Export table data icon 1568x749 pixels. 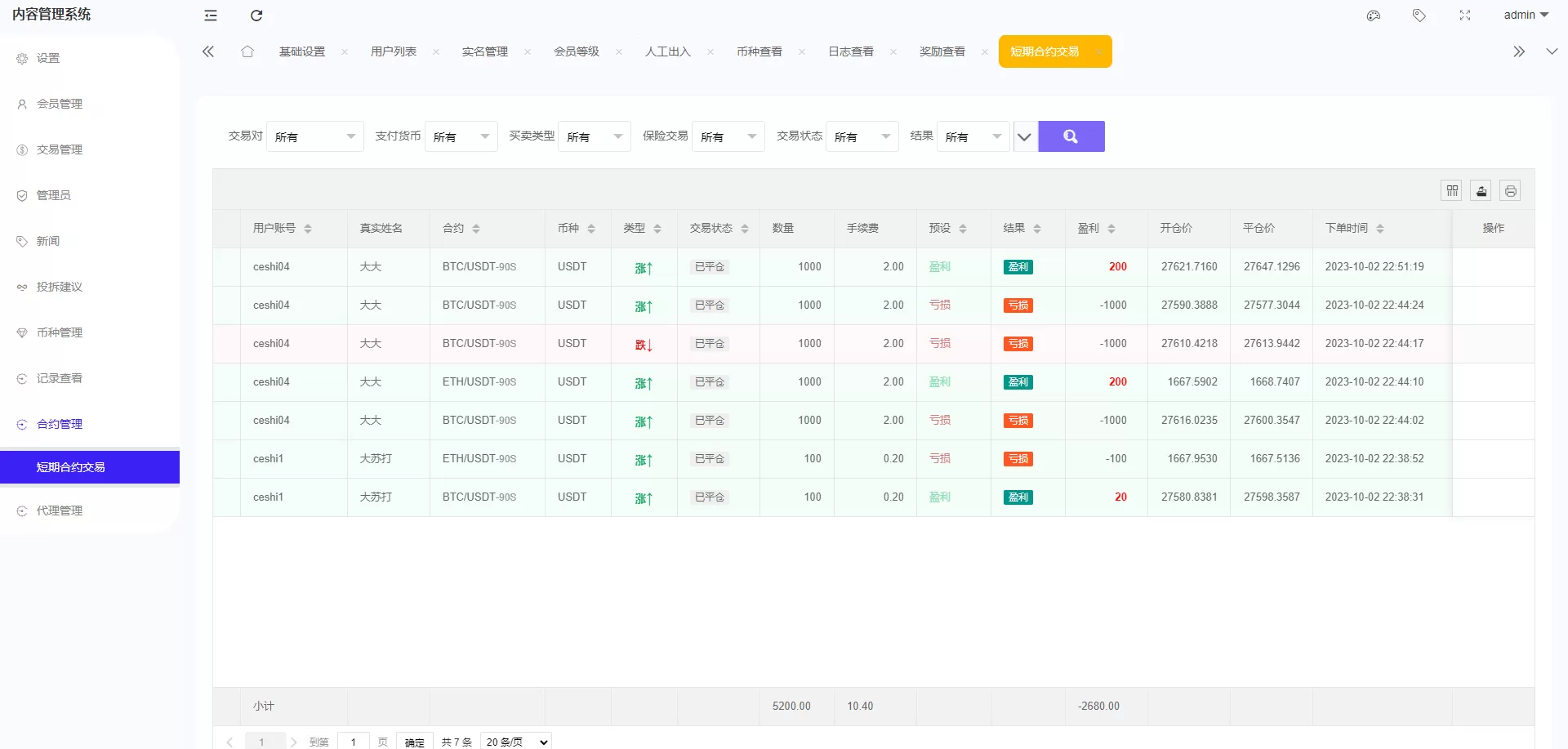tap(1481, 191)
